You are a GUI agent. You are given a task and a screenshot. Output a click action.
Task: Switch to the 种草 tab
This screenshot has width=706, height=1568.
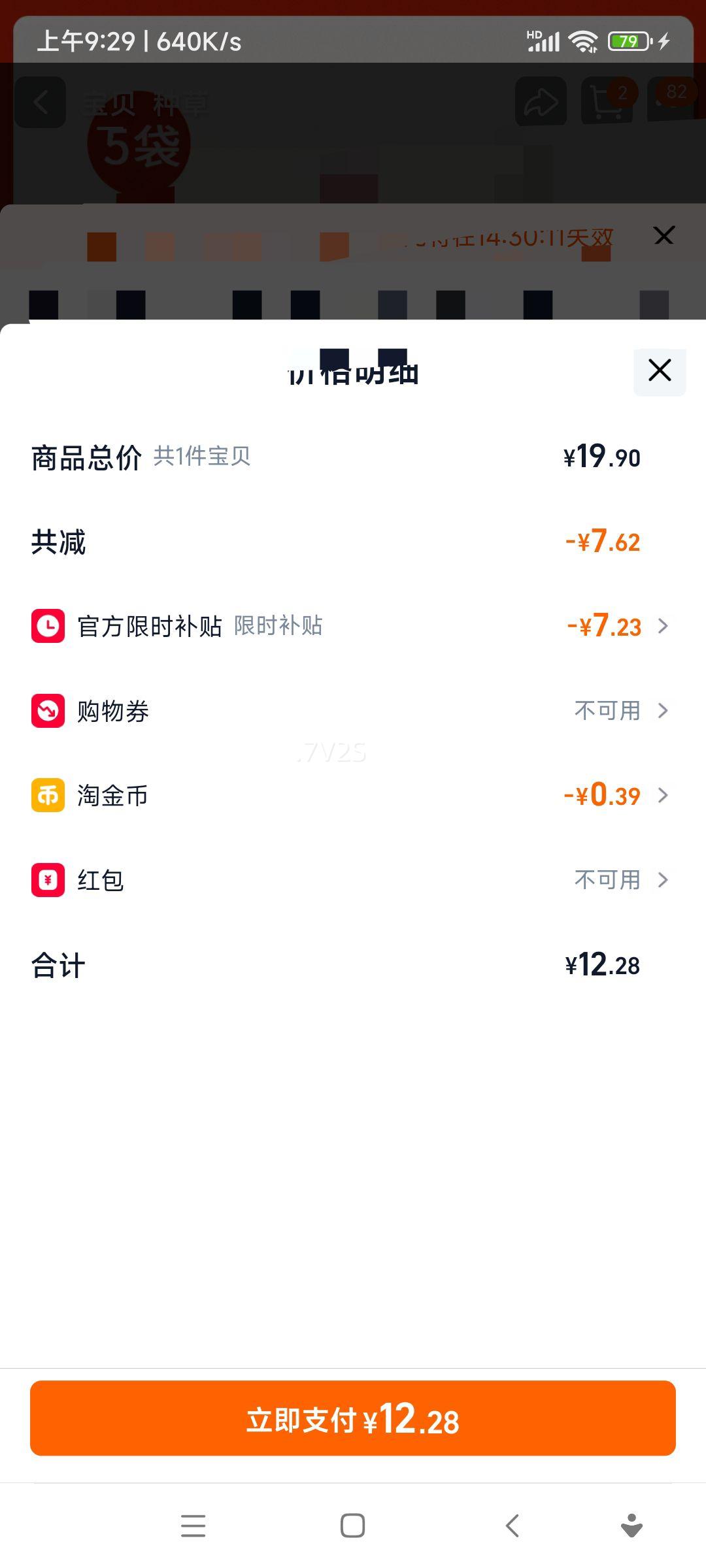[180, 105]
